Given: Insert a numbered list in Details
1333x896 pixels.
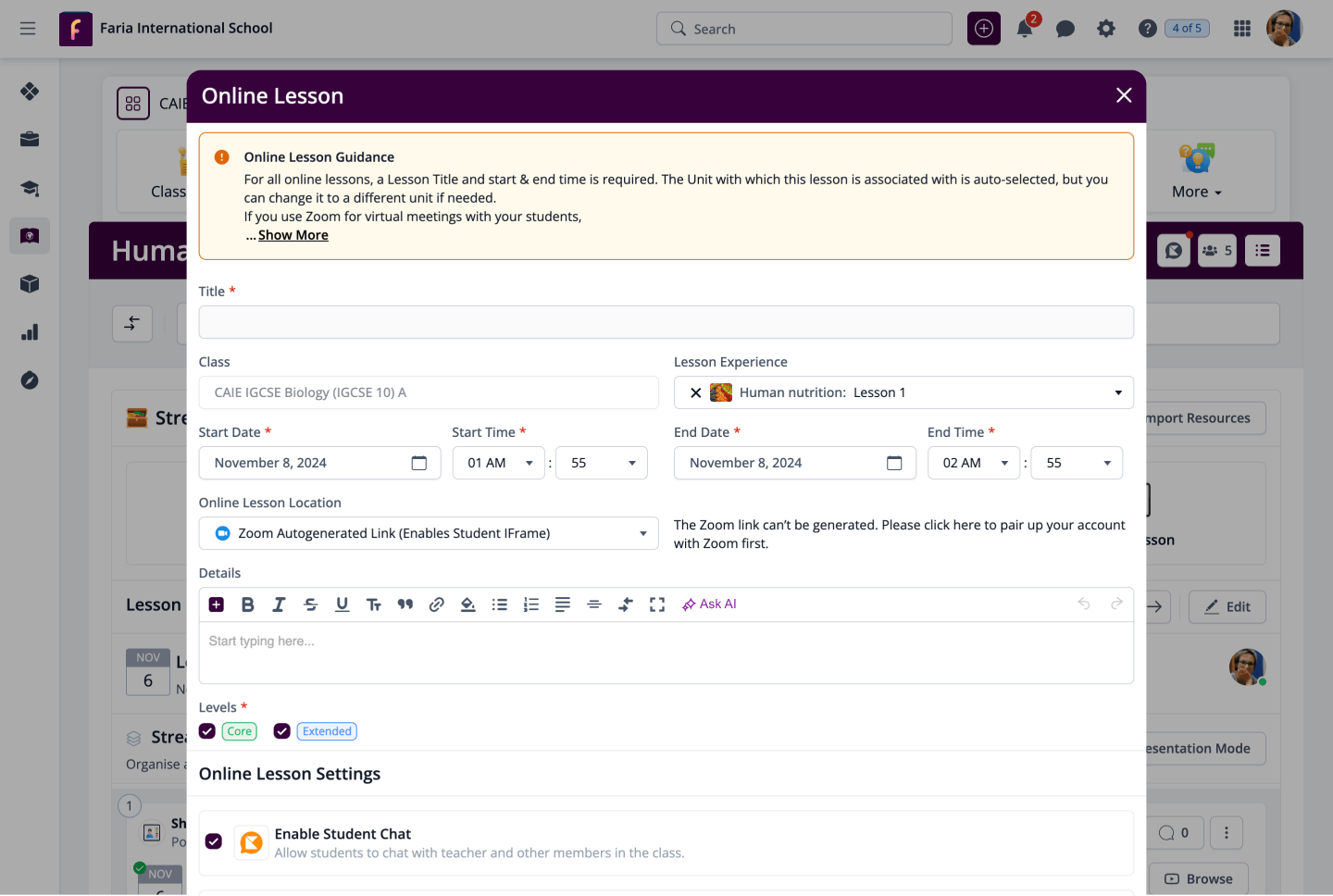Looking at the screenshot, I should click(x=530, y=604).
